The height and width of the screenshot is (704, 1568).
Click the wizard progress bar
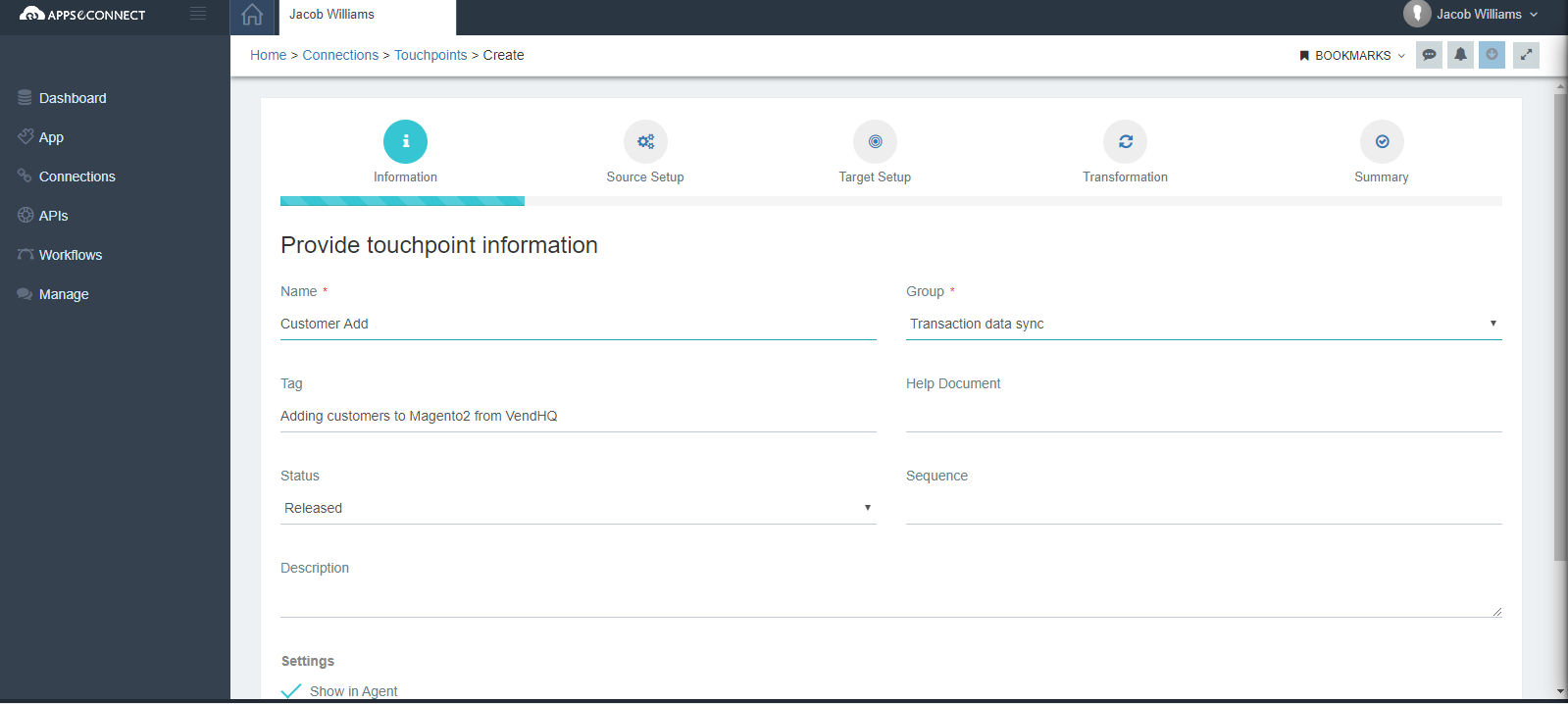(891, 201)
